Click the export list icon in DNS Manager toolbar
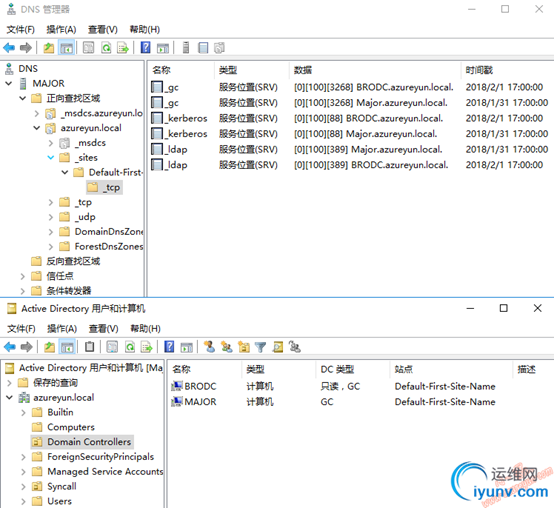This screenshot has width=554, height=508. (123, 48)
